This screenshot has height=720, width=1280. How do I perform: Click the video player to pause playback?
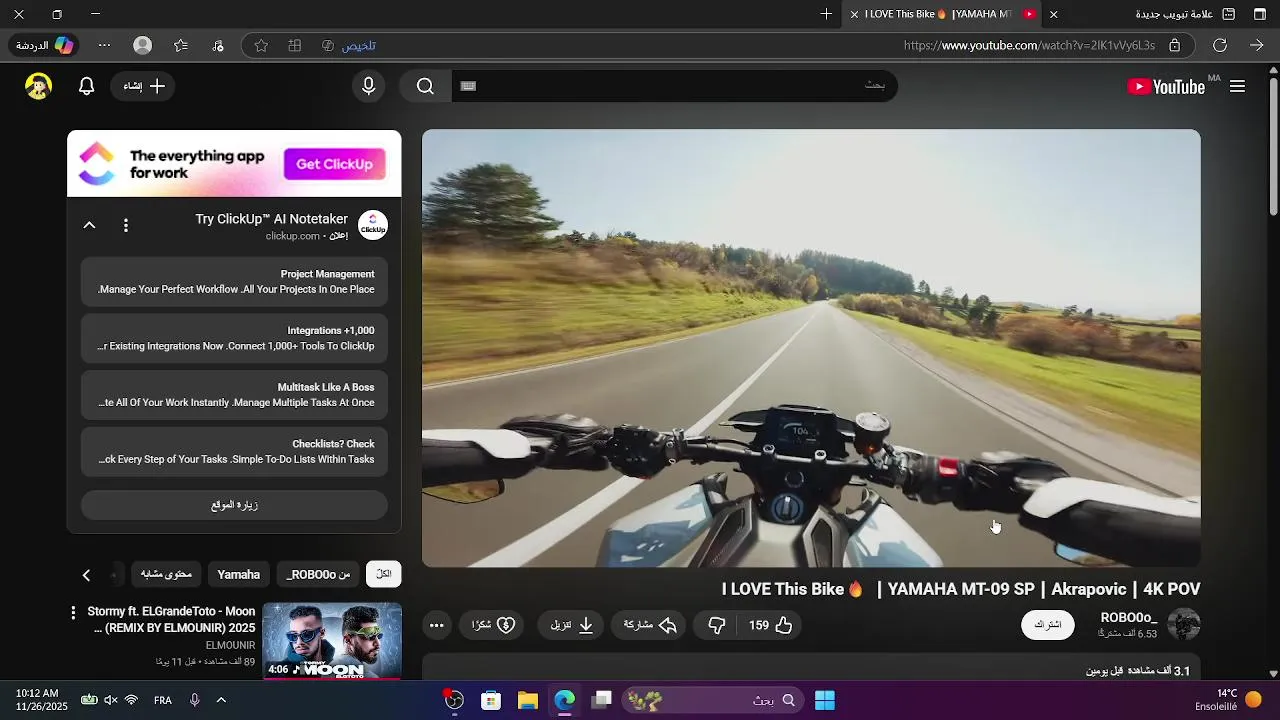coord(811,348)
